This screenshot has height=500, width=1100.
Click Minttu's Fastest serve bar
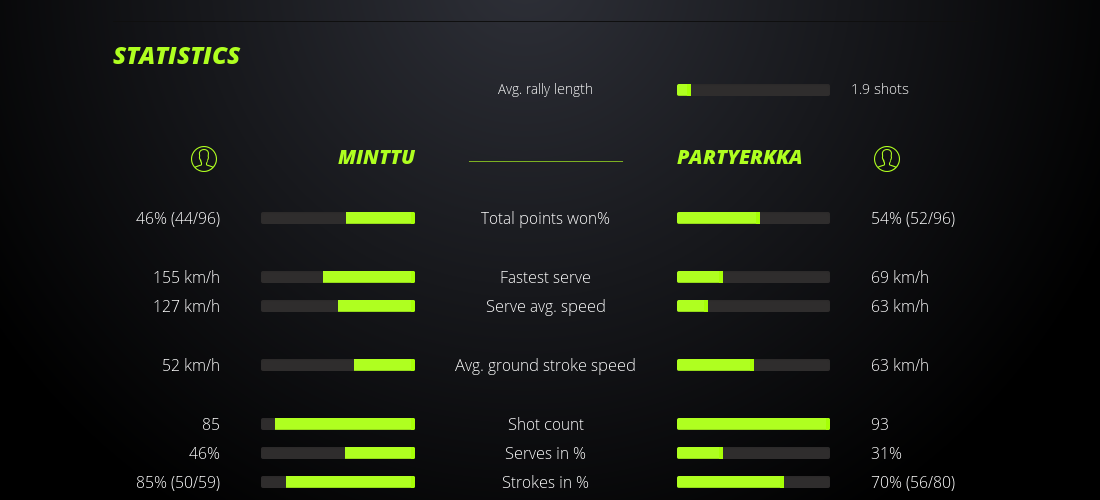(338, 277)
